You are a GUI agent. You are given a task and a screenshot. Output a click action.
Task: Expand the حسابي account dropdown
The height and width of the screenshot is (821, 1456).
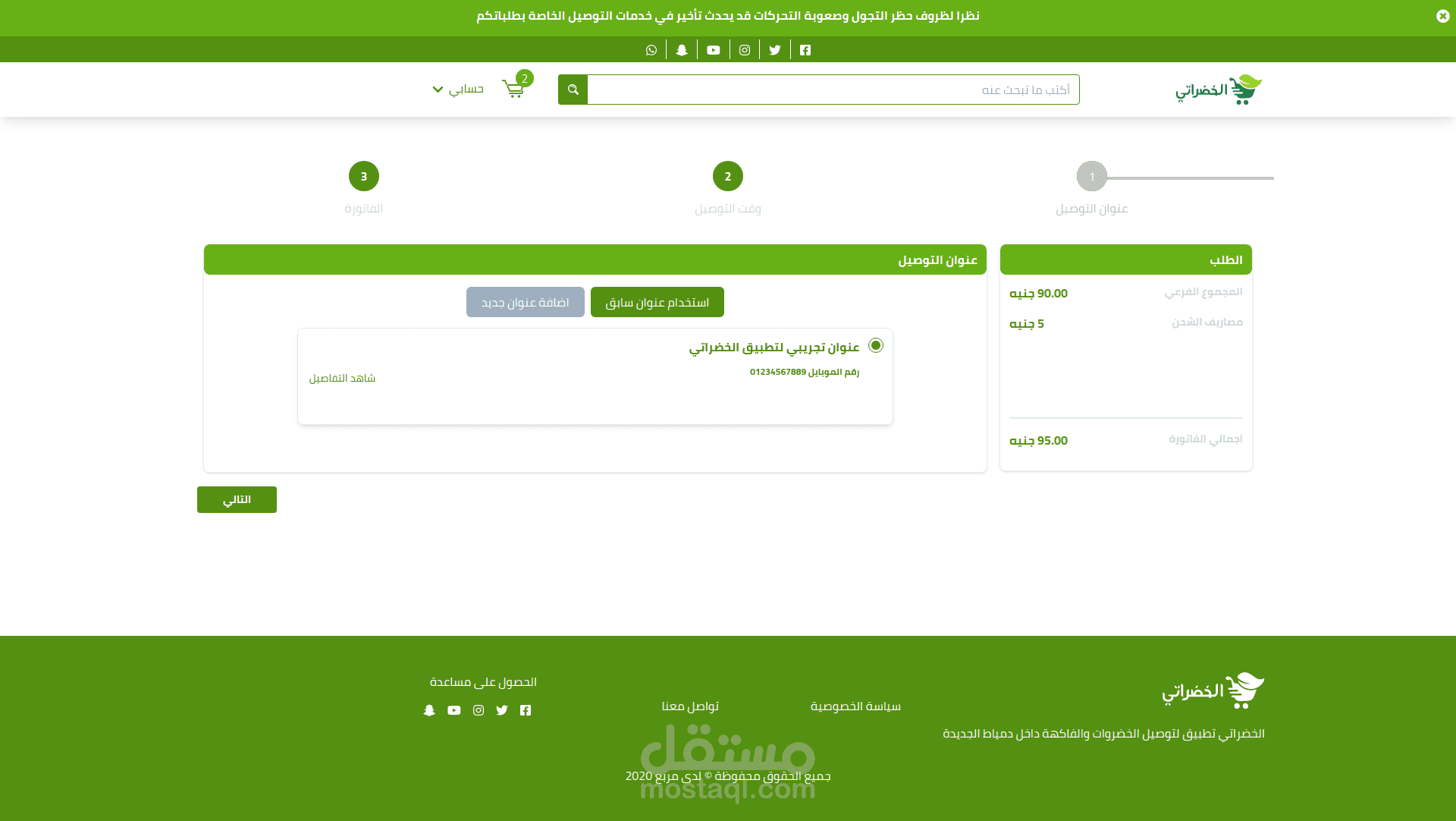(458, 90)
